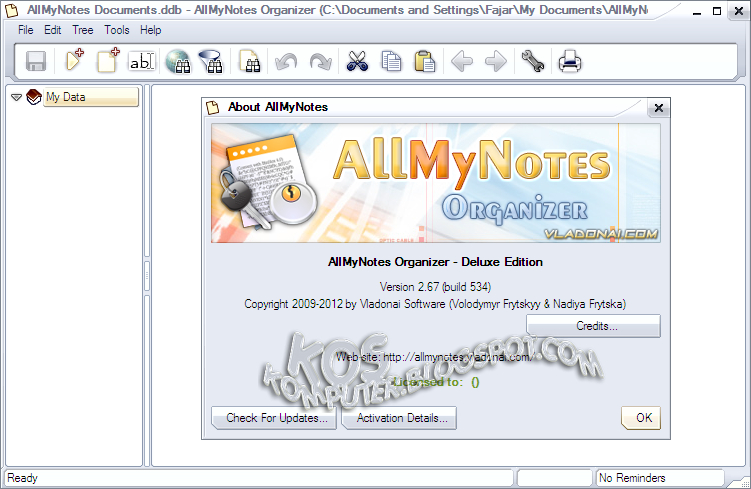The height and width of the screenshot is (489, 751).
Task: Click the 'Version 2.67 (build 534)' text
Action: [435, 287]
